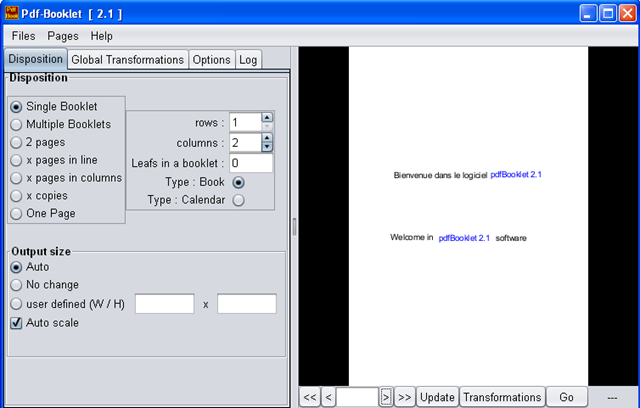Click the Go button
Viewport: 640px width, 408px height.
[x=567, y=397]
